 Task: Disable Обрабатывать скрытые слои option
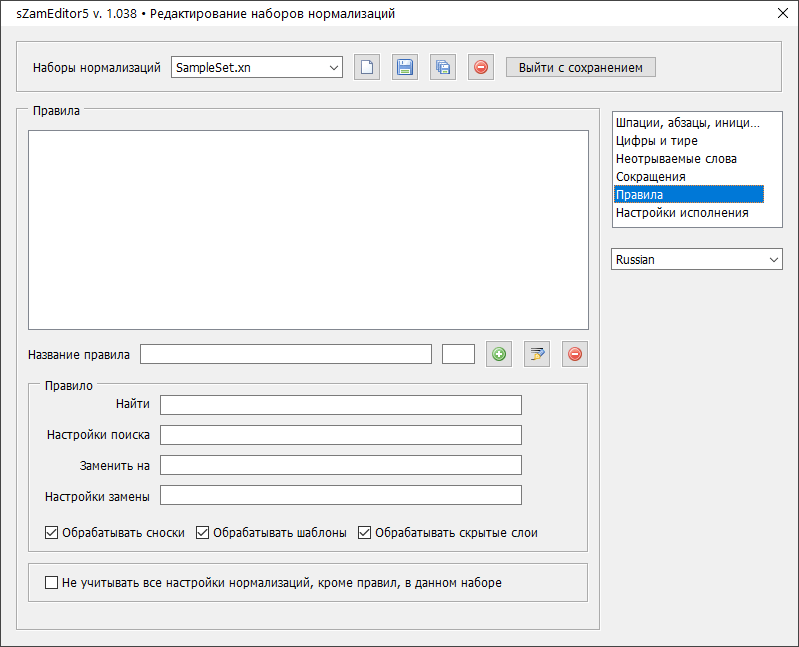click(364, 533)
